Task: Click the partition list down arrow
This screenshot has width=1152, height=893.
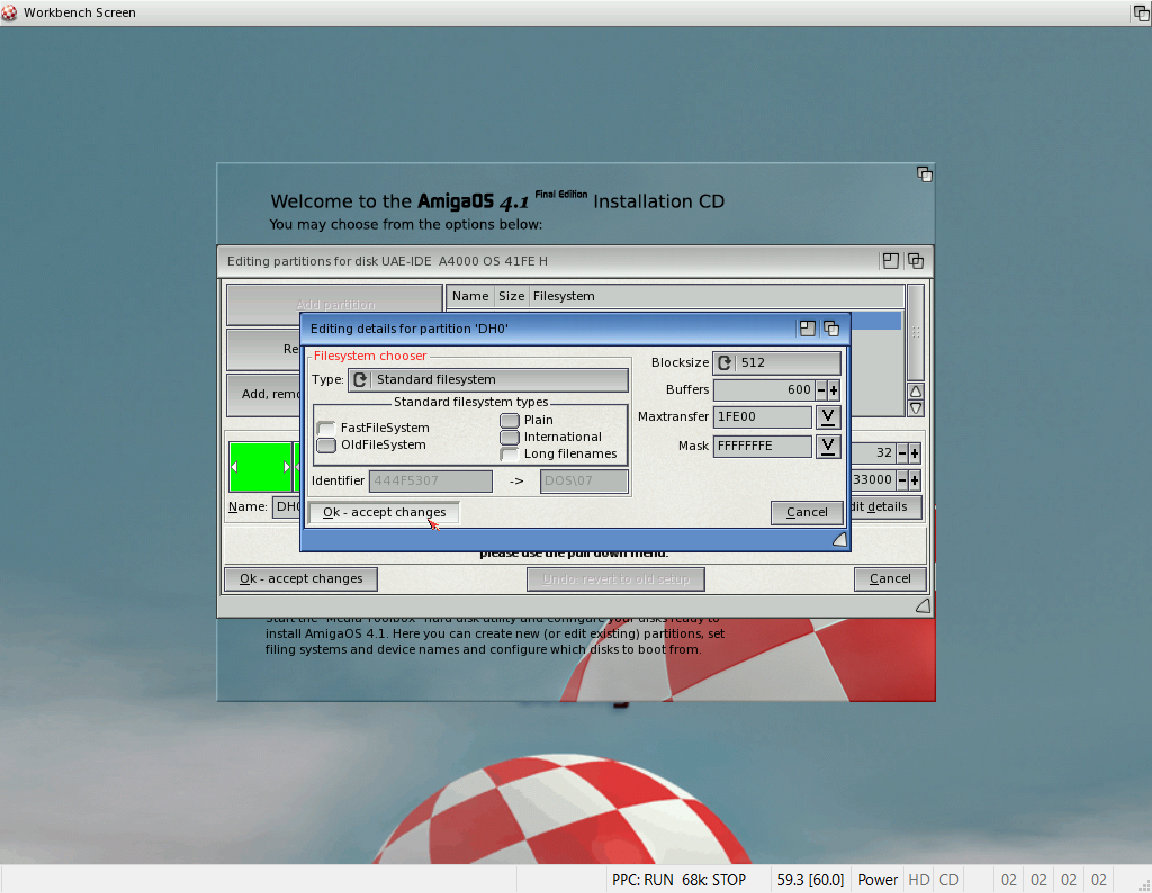Action: 915,408
